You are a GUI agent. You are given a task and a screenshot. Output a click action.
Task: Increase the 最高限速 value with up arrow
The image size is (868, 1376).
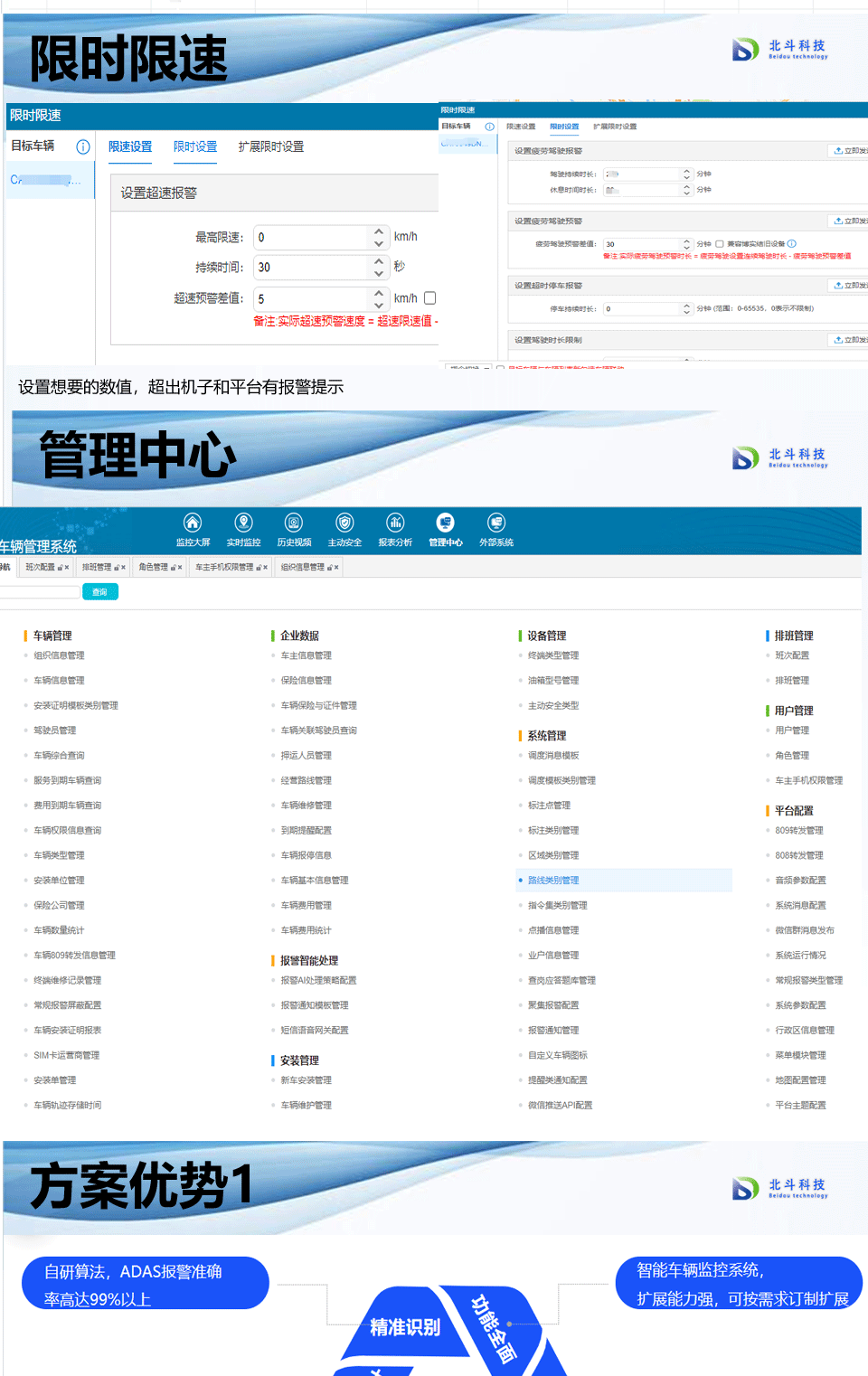[x=379, y=232]
